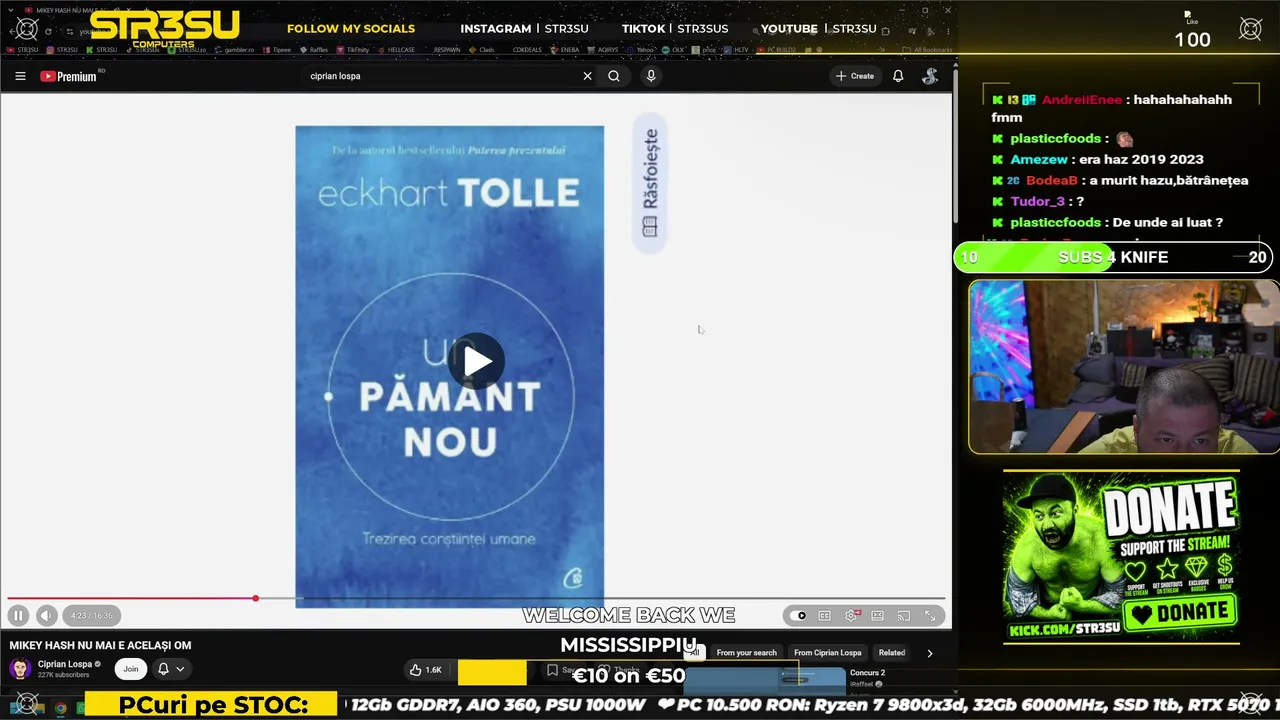
Task: Open the account avatar menu
Action: [930, 76]
